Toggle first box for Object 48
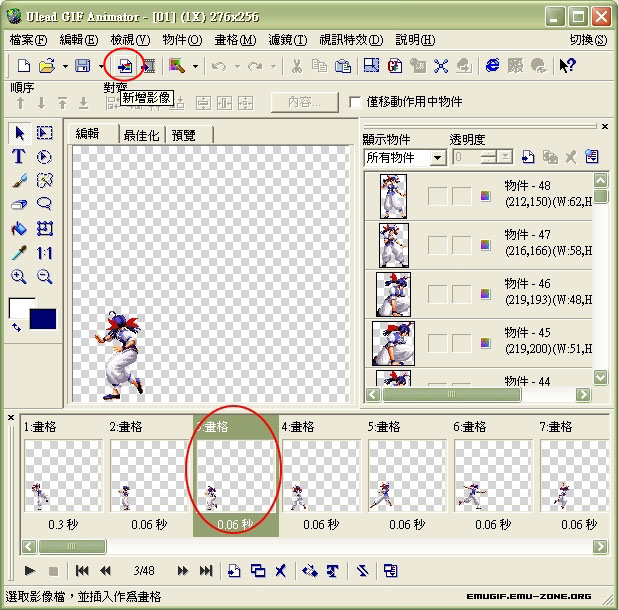Screen dimensions: 618x610 click(x=437, y=196)
